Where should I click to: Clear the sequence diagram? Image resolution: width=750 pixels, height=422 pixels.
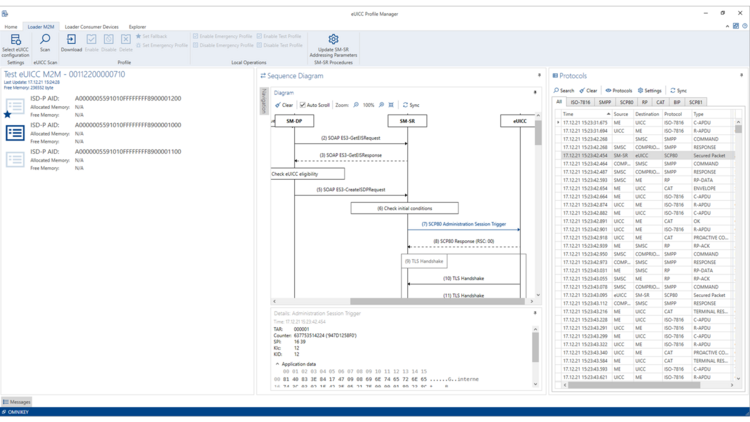(284, 105)
